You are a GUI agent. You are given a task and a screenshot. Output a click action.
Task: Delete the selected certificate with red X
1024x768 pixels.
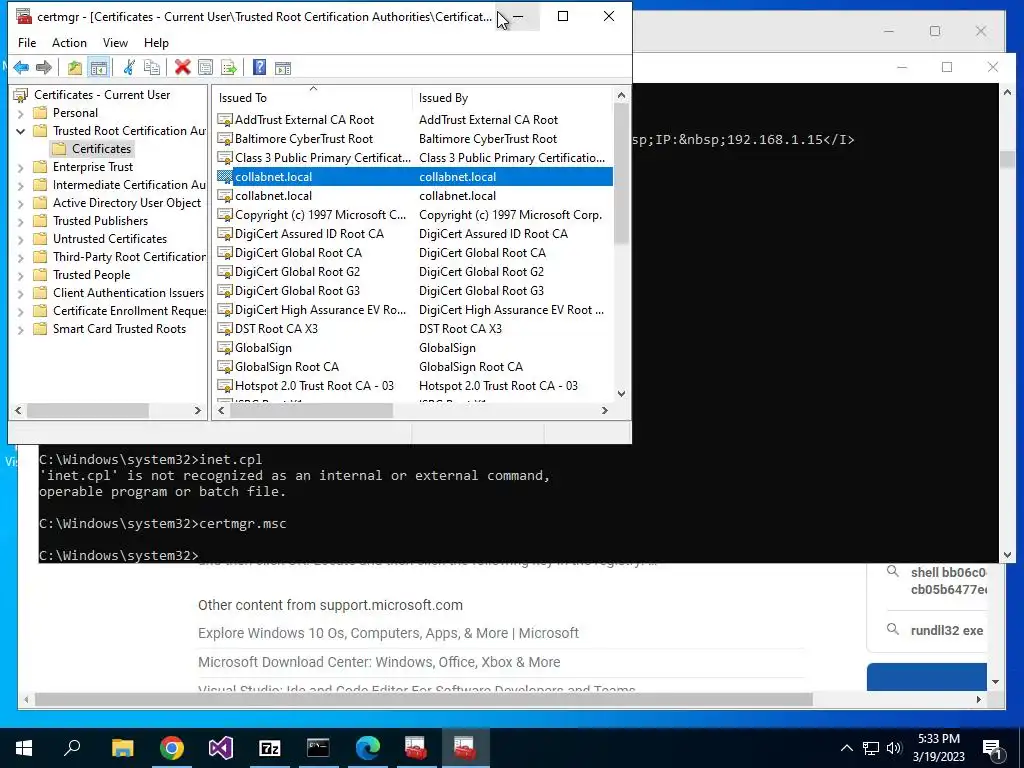pyautogui.click(x=183, y=67)
